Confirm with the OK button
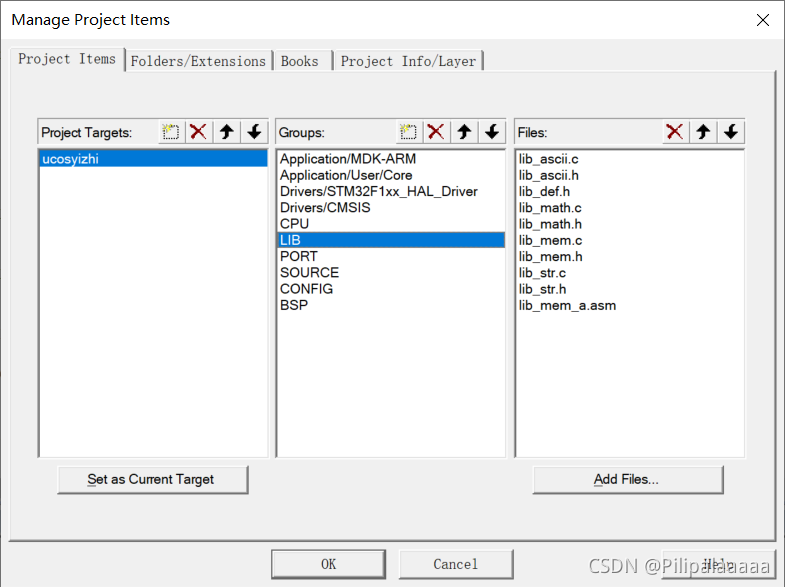Screen dimensions: 785x587 coord(328,564)
